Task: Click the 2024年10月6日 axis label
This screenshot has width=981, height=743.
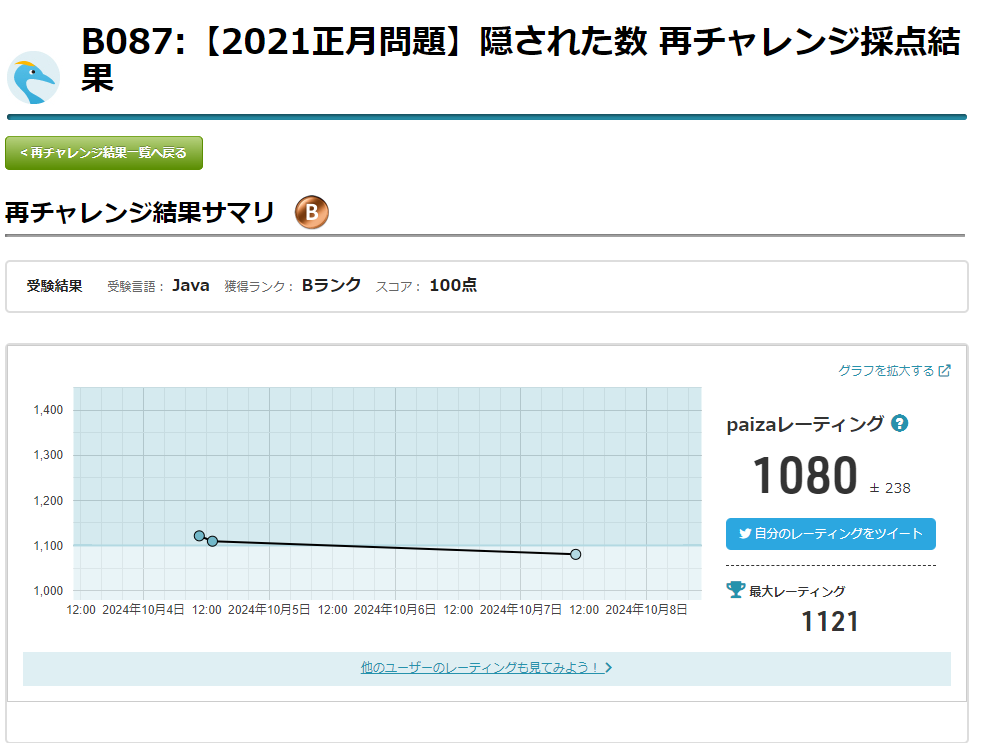Action: 395,609
